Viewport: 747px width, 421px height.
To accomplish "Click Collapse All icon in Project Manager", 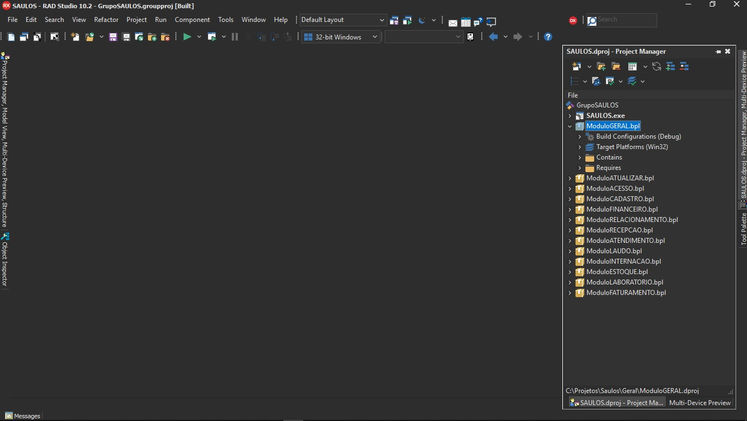I will [684, 67].
